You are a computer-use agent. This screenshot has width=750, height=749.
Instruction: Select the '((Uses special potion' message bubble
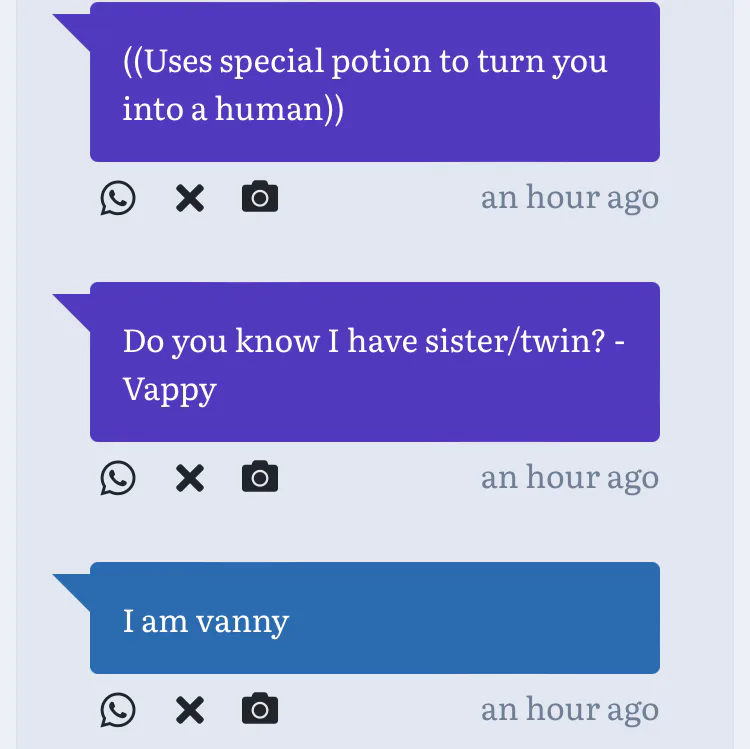[x=375, y=82]
